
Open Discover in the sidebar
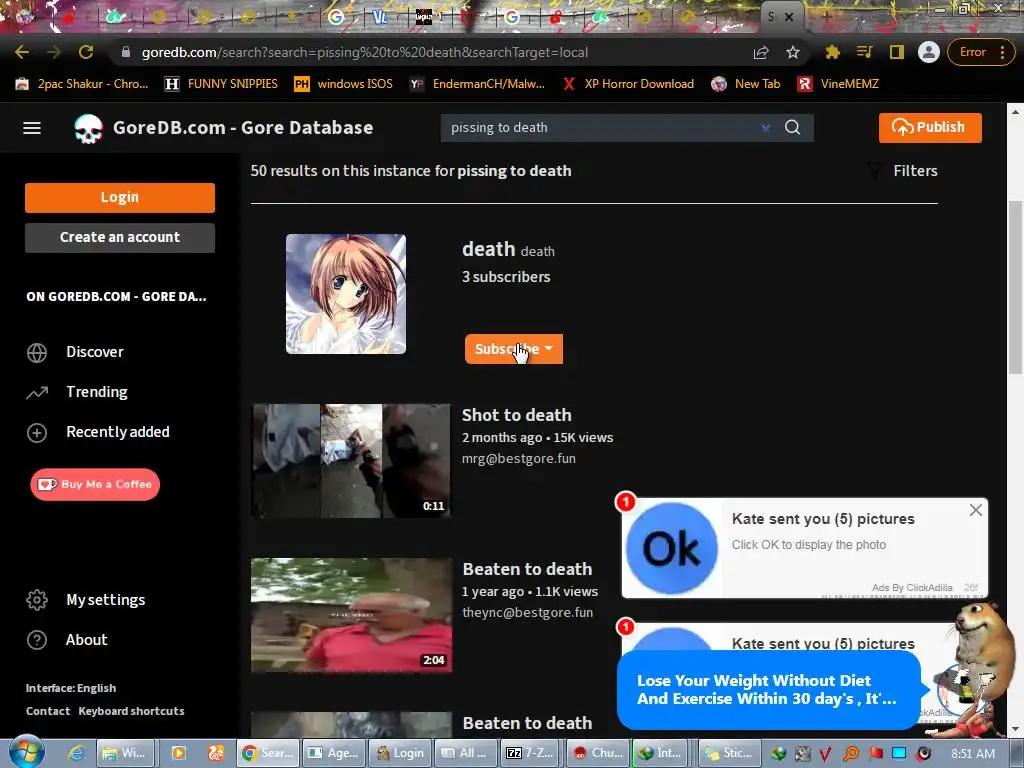[x=95, y=352]
